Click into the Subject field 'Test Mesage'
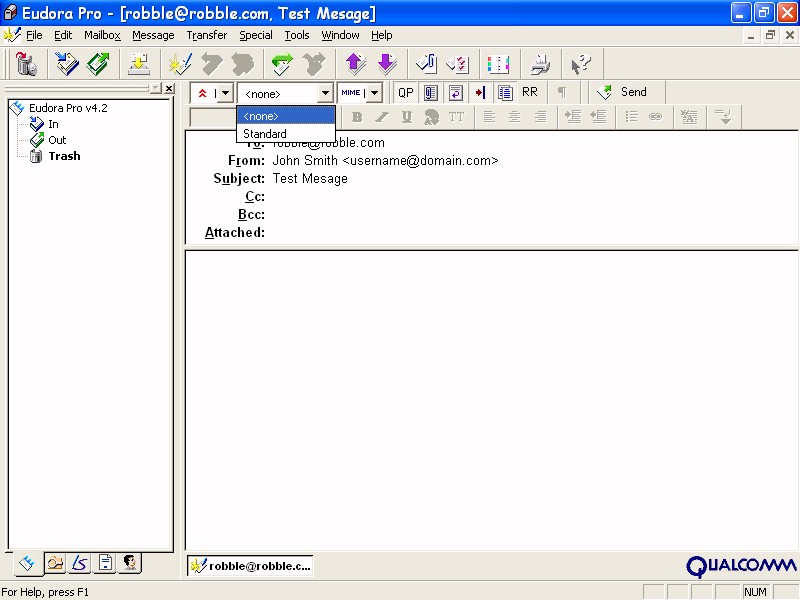Image resolution: width=800 pixels, height=600 pixels. click(x=310, y=179)
